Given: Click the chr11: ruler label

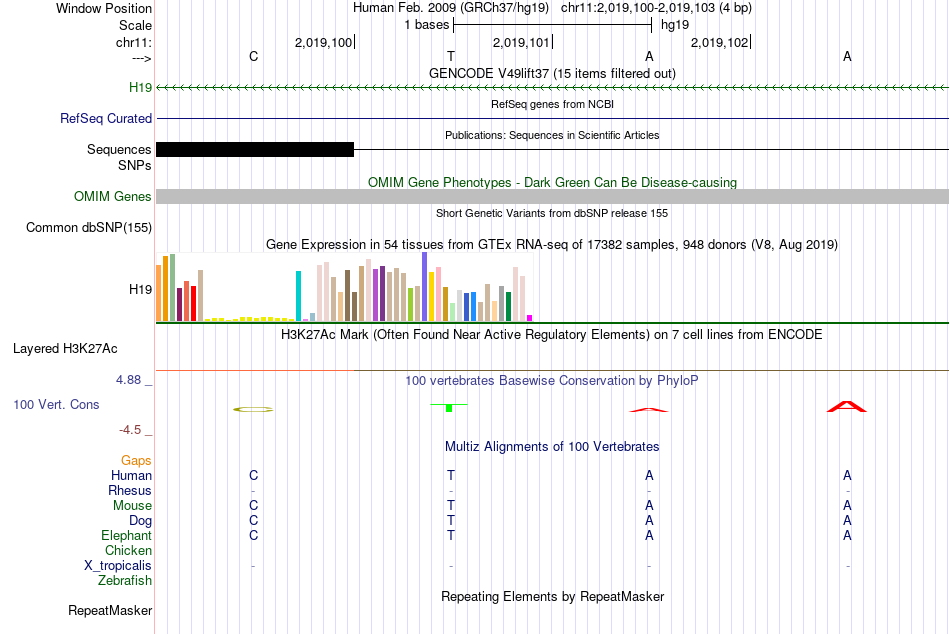Looking at the screenshot, I should [x=134, y=42].
